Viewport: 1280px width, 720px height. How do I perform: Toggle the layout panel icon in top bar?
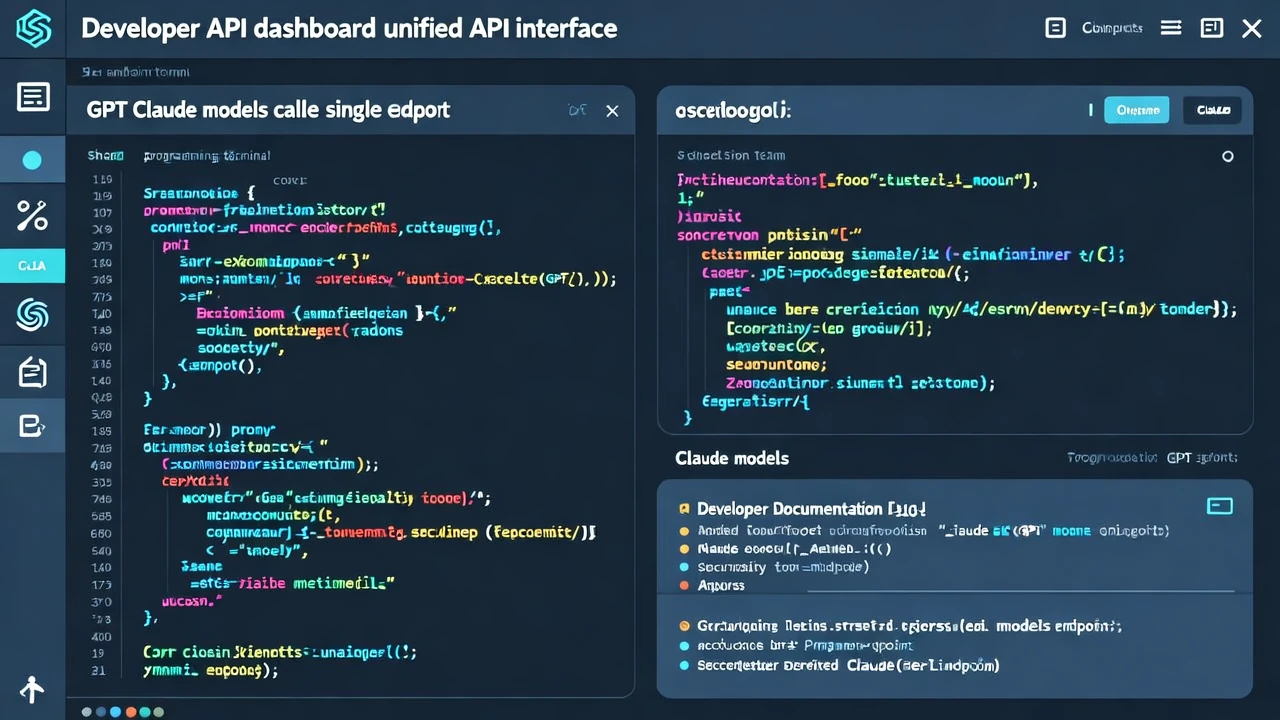pos(1211,28)
